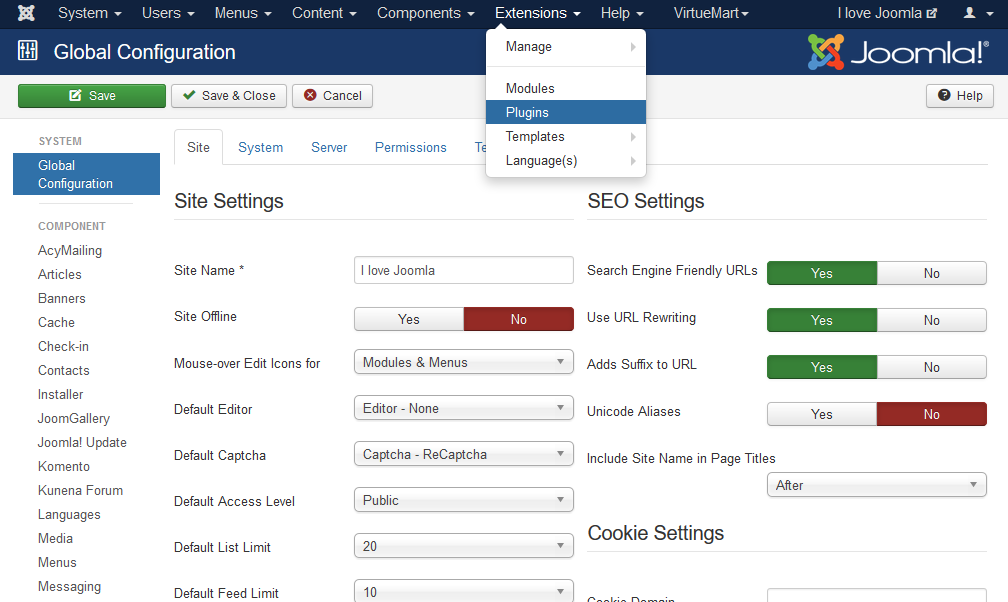
Task: Open Komento component settings
Action: pos(64,466)
